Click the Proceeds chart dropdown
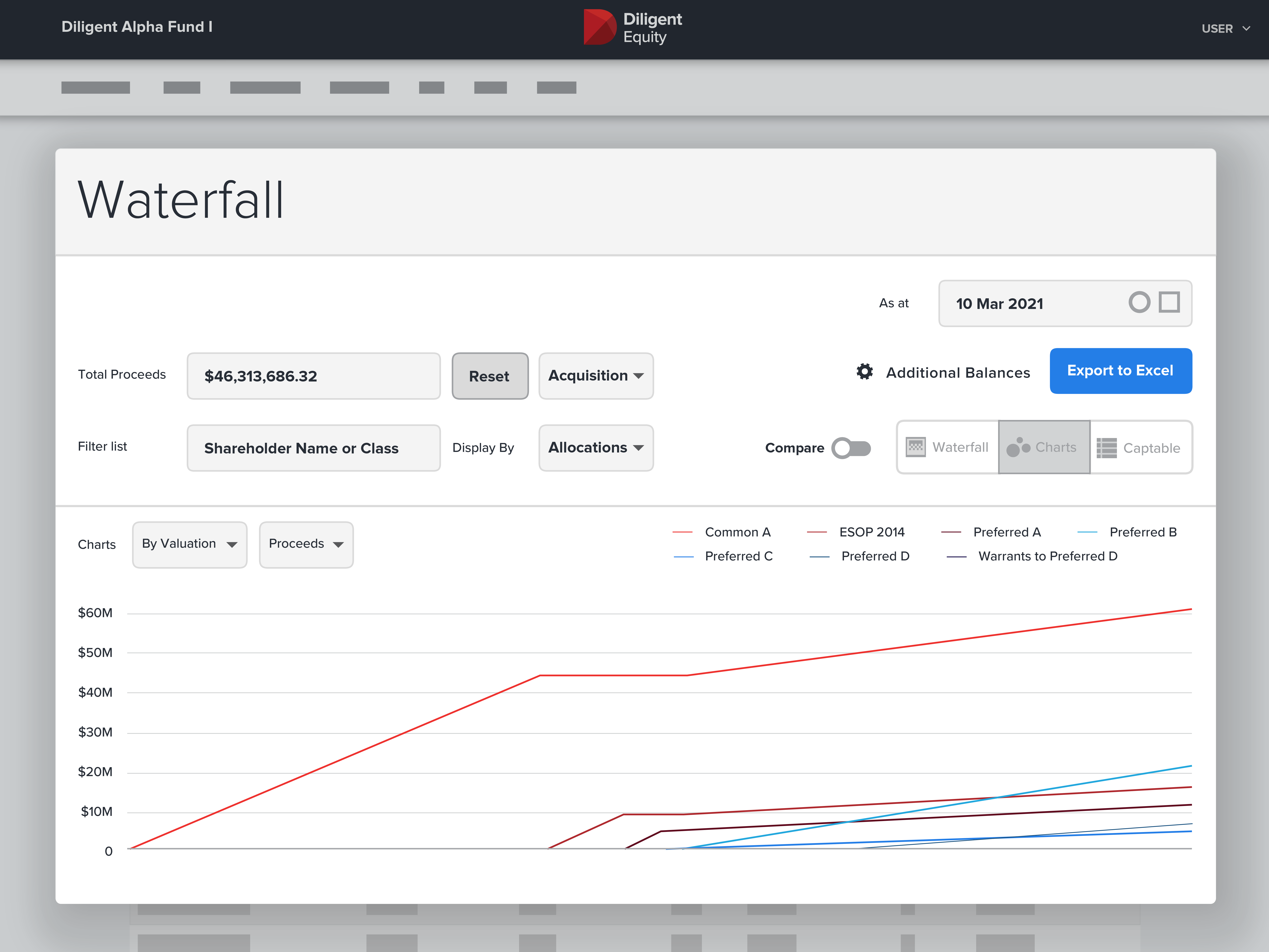 [x=305, y=543]
